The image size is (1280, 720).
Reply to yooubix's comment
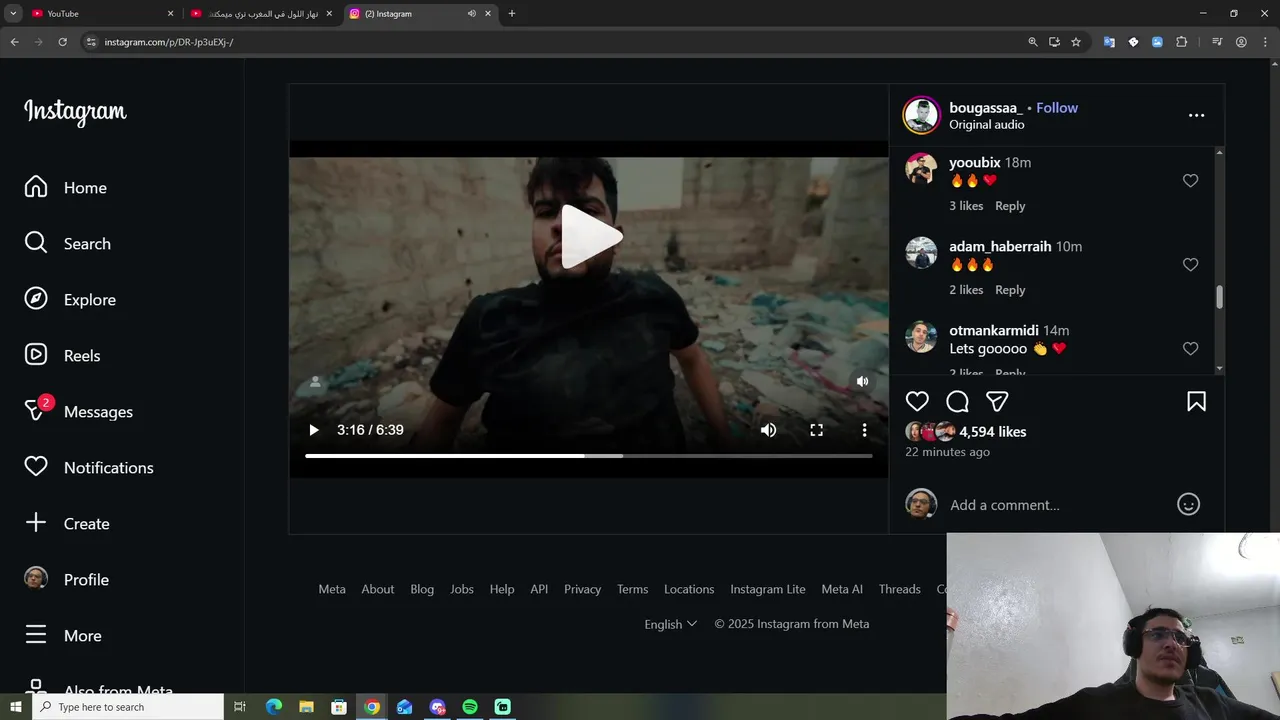coord(1010,206)
